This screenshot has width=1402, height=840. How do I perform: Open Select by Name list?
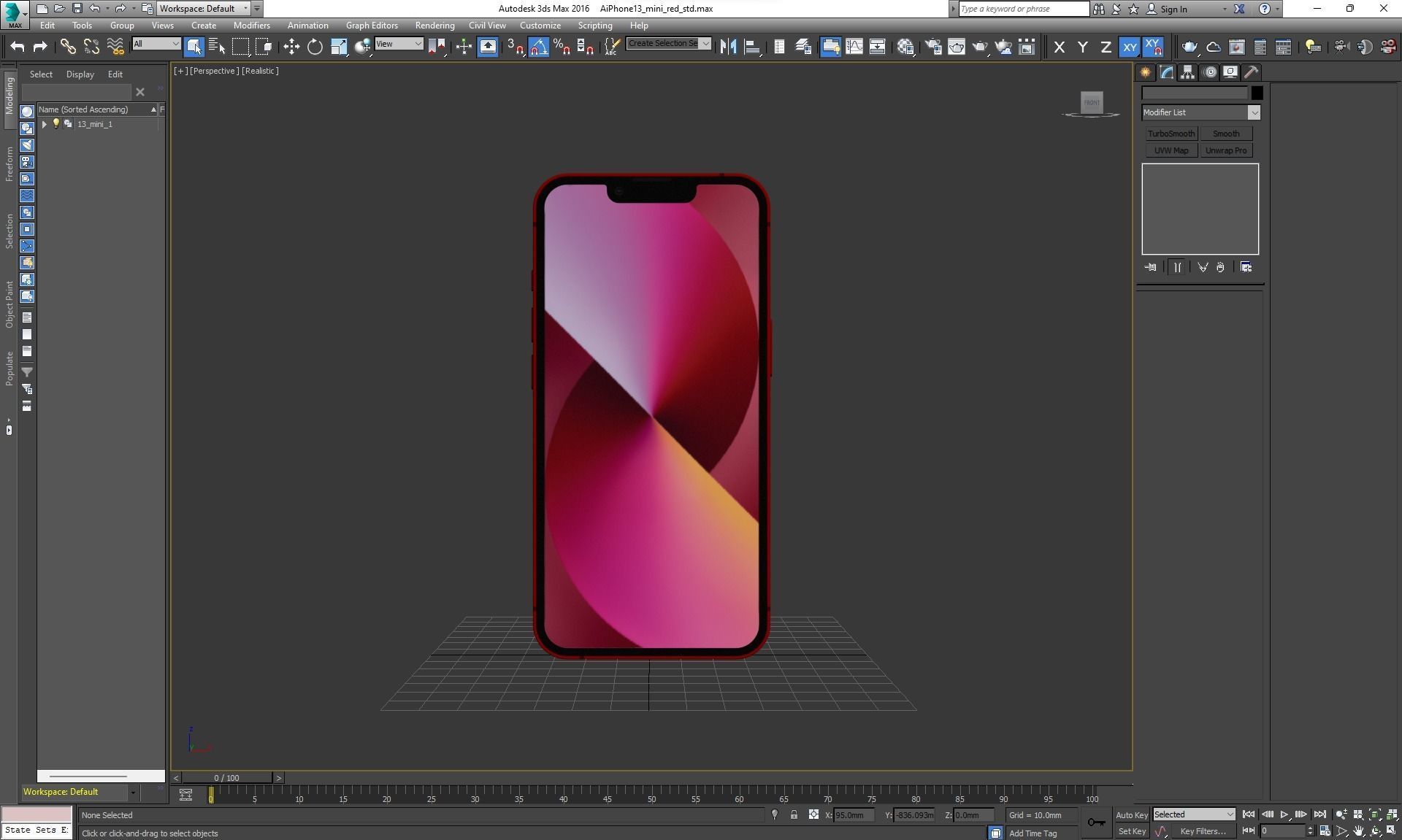[x=217, y=47]
